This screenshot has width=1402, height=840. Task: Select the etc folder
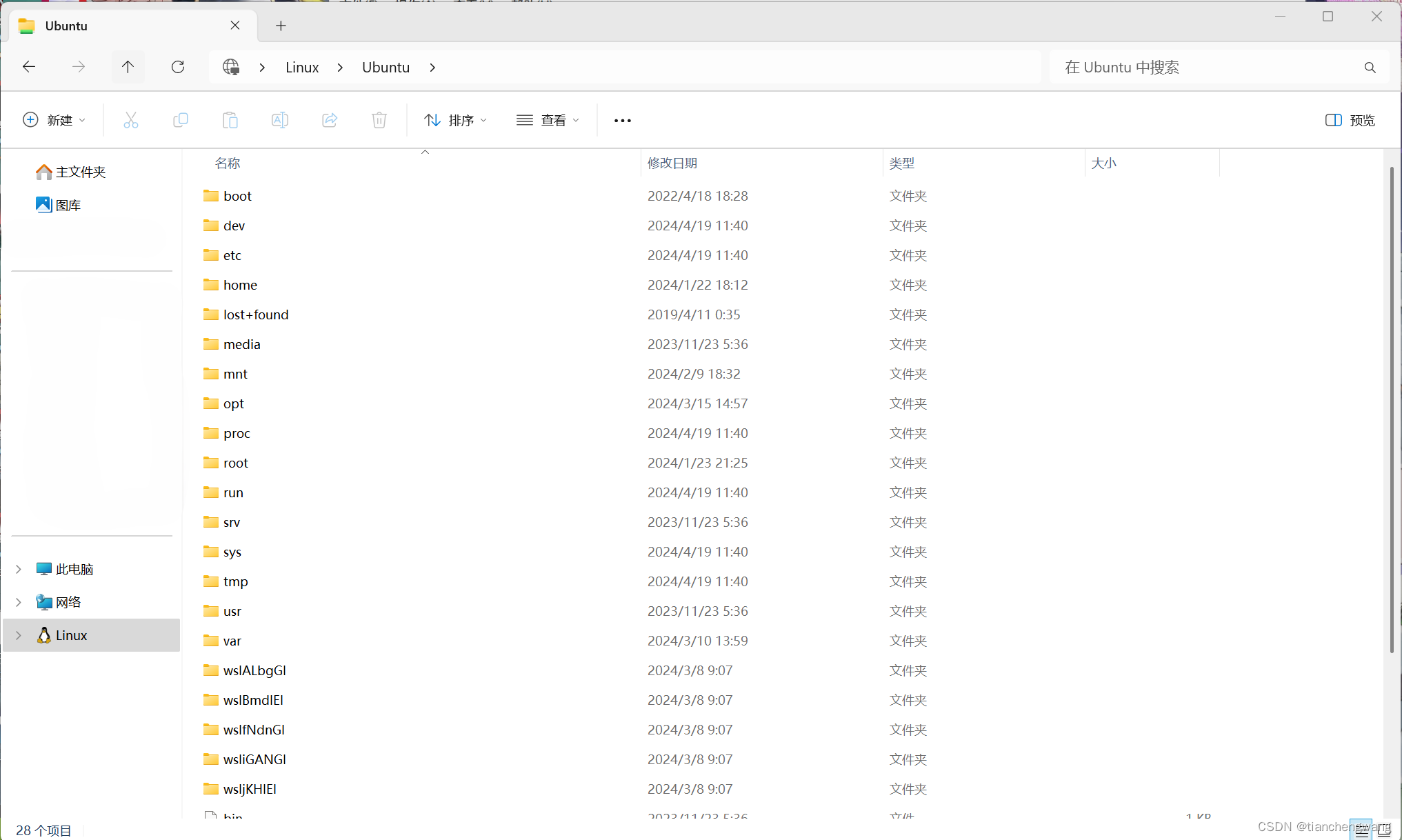(232, 255)
